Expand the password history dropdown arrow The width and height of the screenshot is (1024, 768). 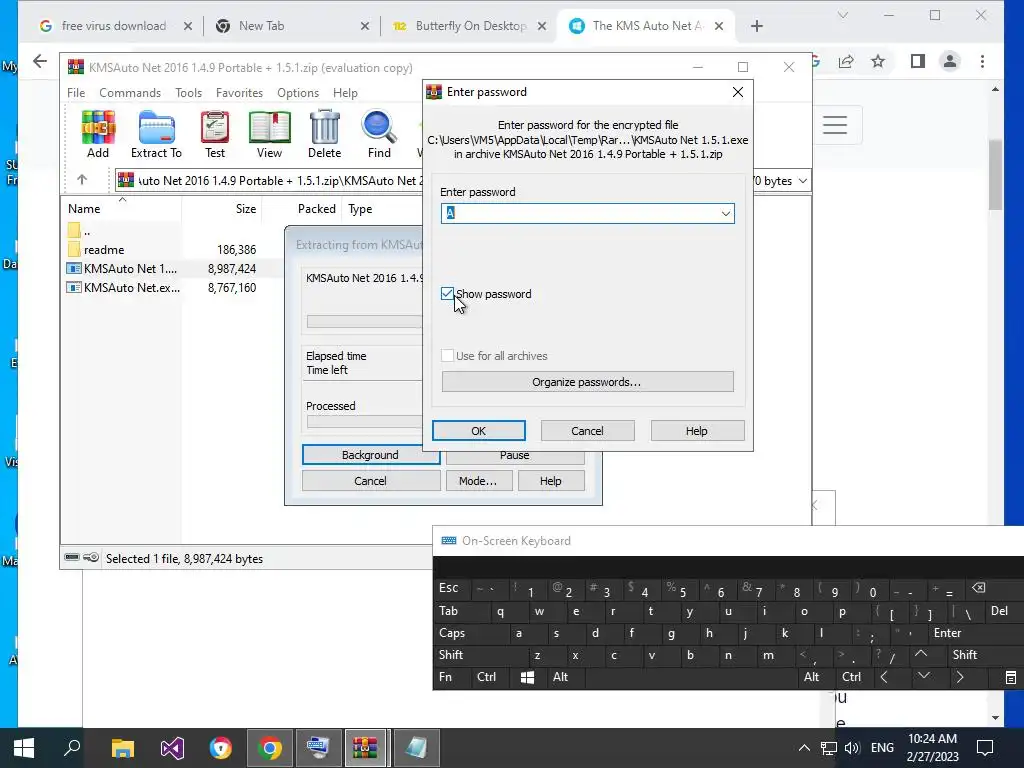pyautogui.click(x=726, y=214)
